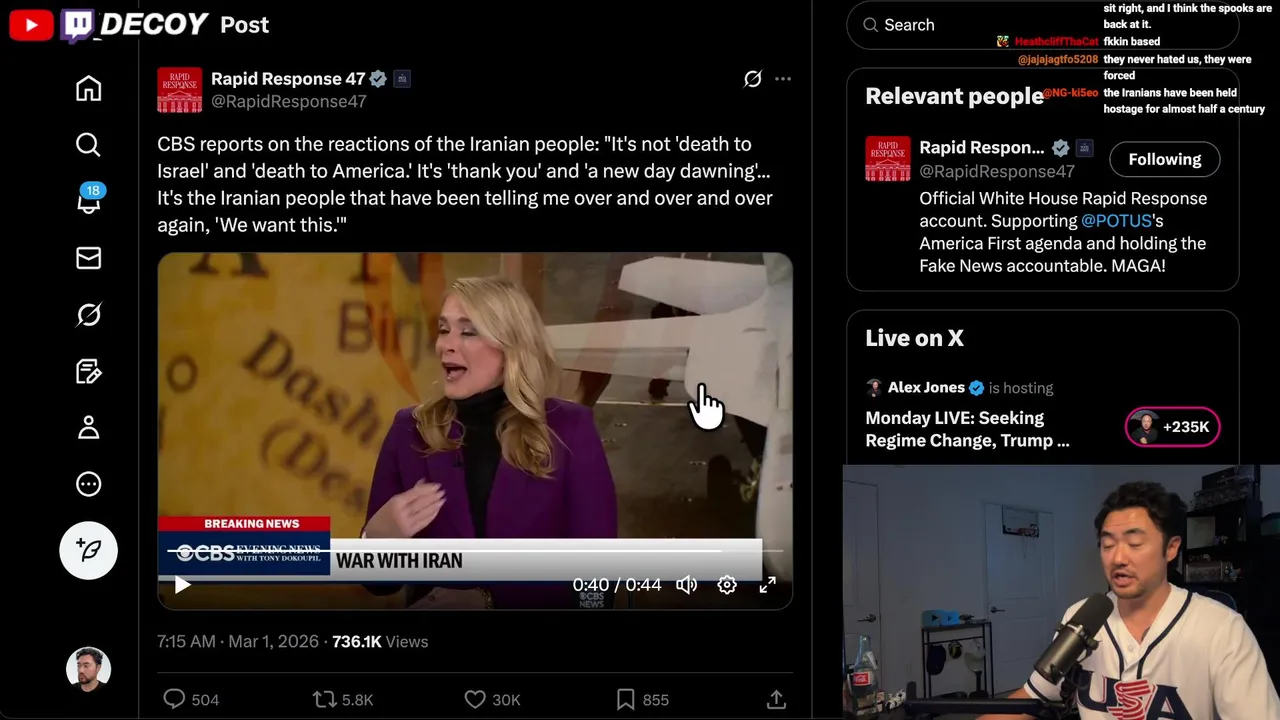
Task: Click chat username @jajajagtfo5208
Action: tap(1058, 59)
